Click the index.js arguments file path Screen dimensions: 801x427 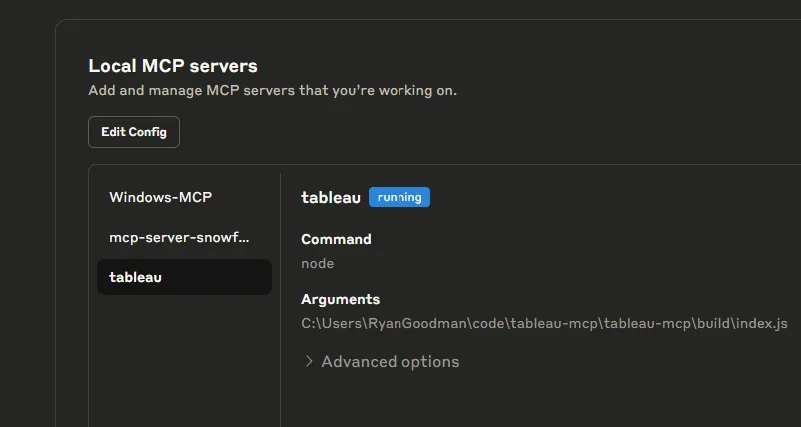point(545,323)
